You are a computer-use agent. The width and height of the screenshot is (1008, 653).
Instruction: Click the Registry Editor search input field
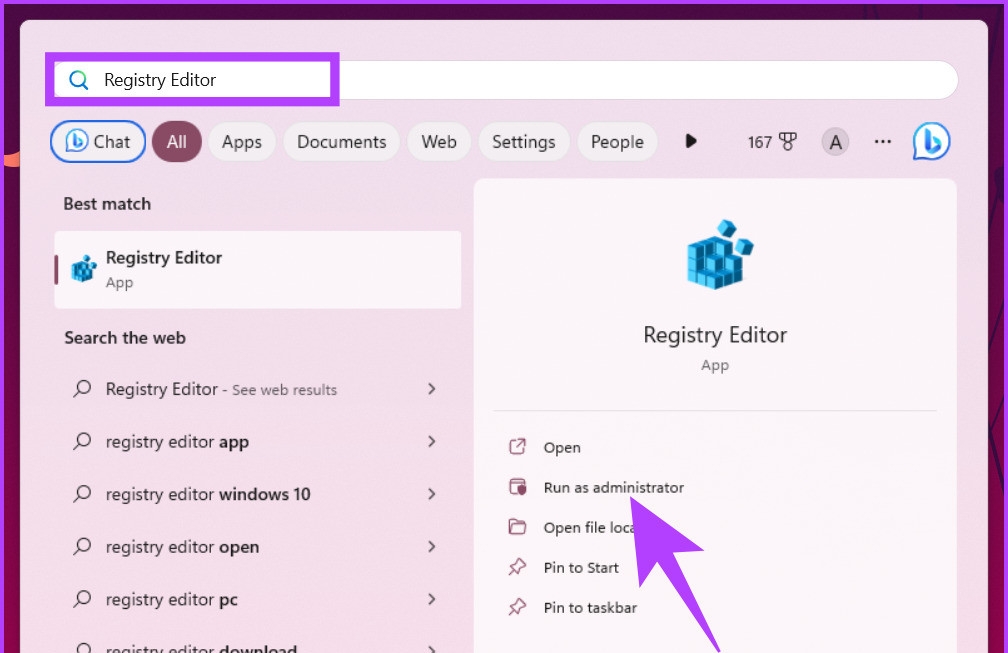[x=506, y=80]
